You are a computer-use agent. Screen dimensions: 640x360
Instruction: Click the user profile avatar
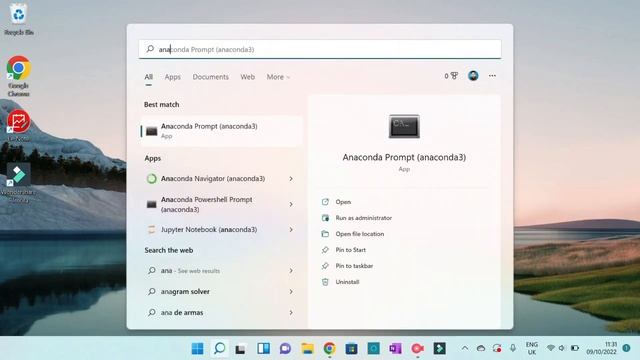(473, 76)
